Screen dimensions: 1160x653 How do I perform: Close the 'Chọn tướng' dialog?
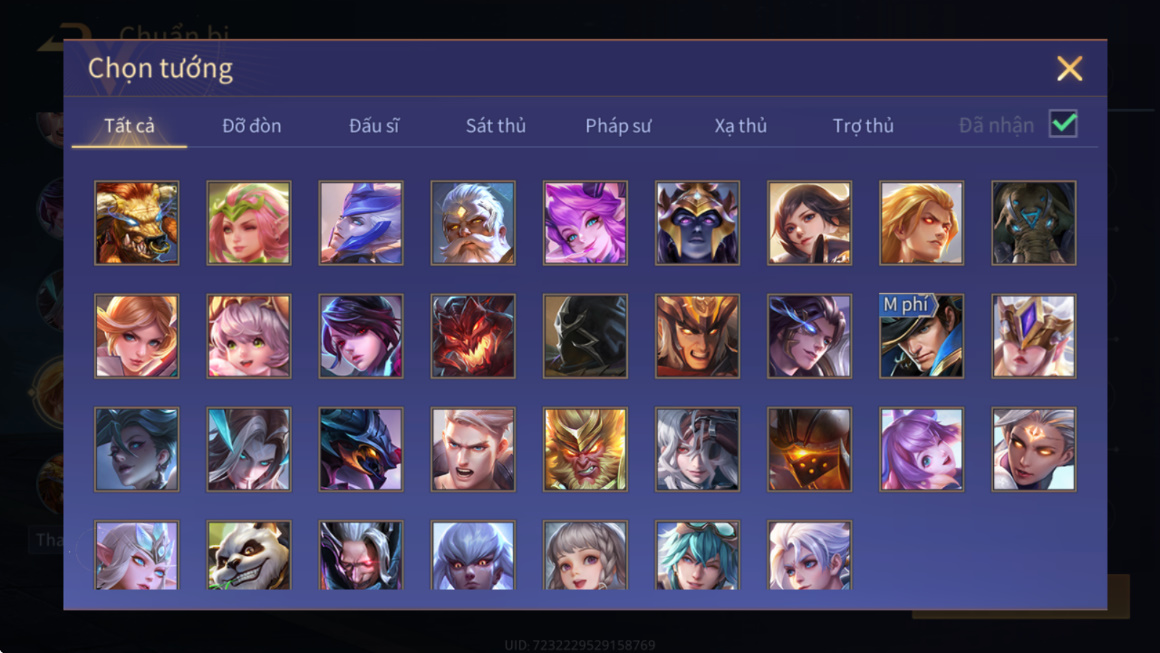click(x=1069, y=69)
